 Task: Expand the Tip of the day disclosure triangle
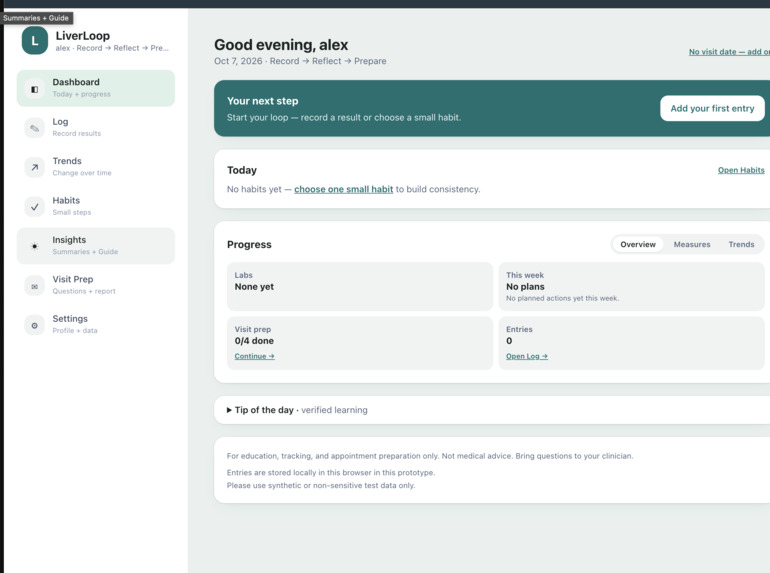[x=229, y=410]
